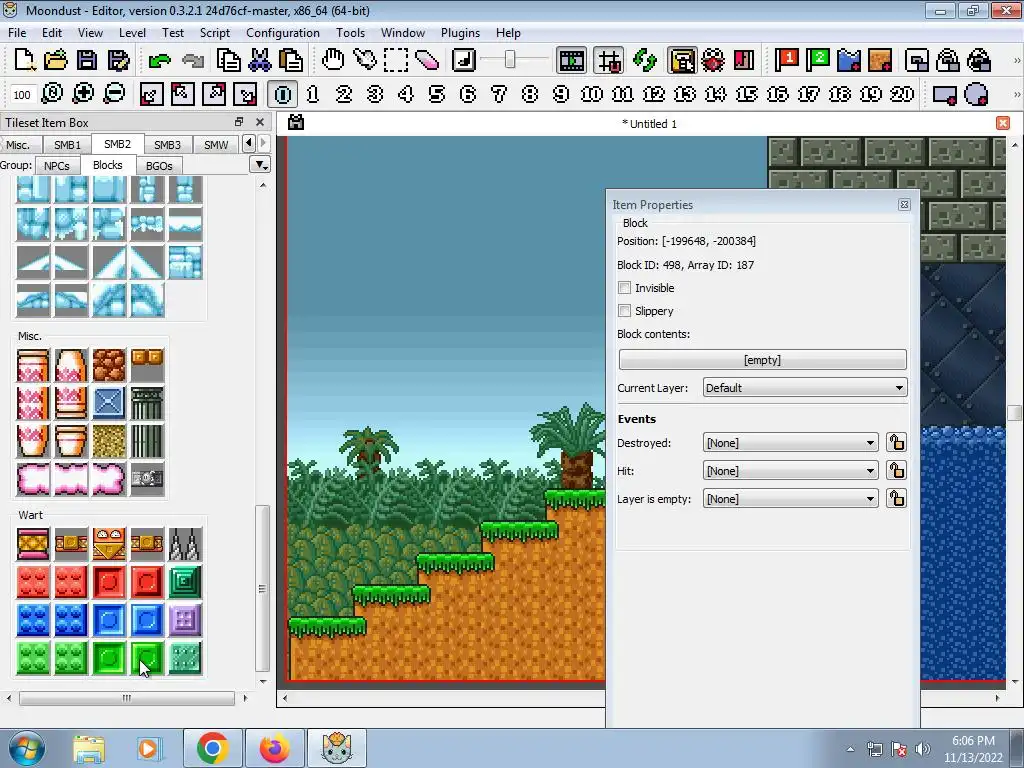Click the red bug debugger icon

tap(712, 60)
